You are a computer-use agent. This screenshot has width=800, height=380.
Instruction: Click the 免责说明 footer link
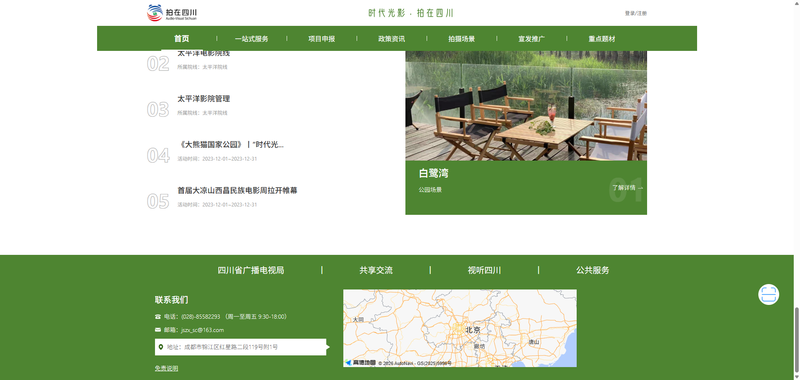pyautogui.click(x=167, y=368)
